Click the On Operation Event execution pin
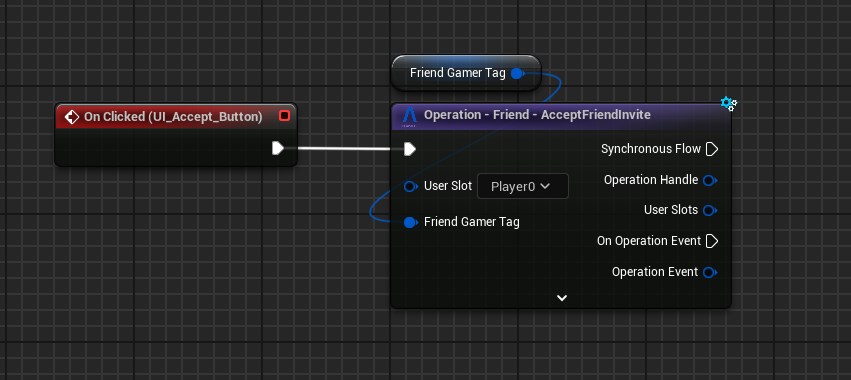The width and height of the screenshot is (851, 380). 712,241
